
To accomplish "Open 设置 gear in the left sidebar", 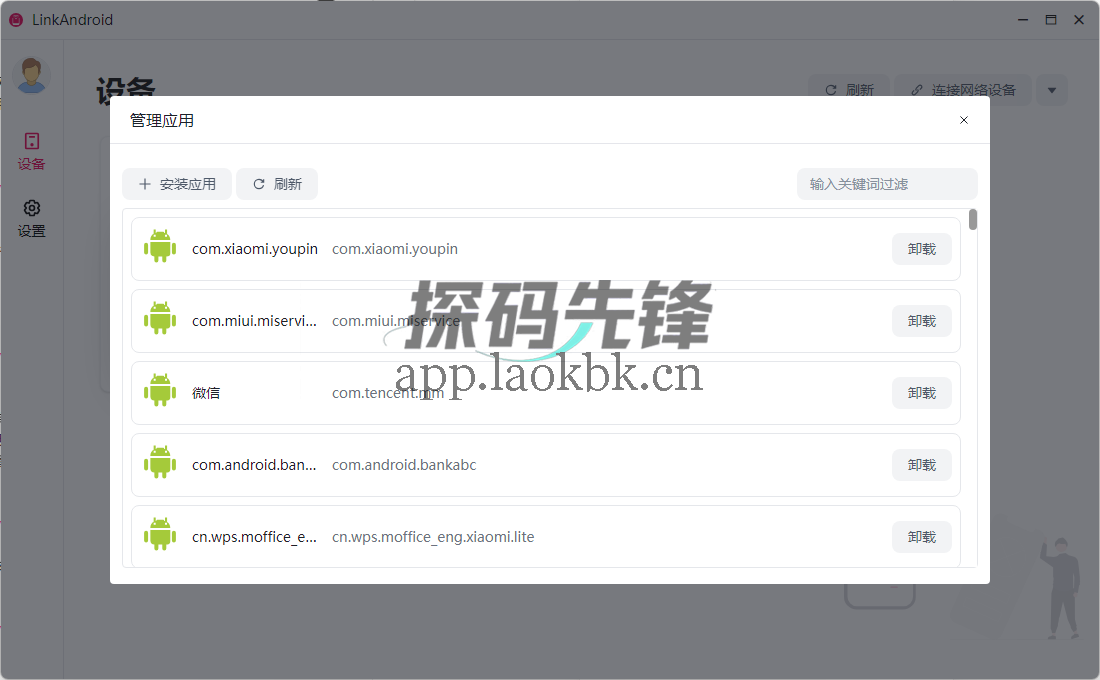I will pos(32,218).
